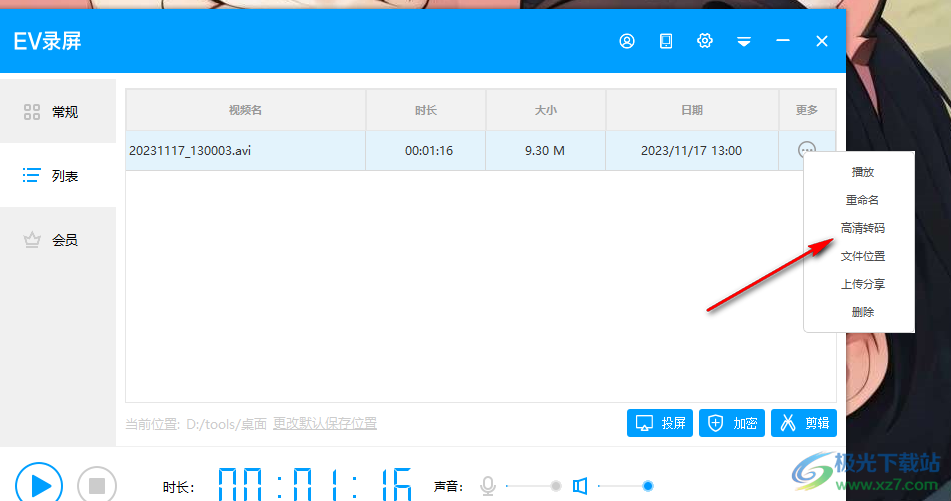Click the 加密 button
This screenshot has height=501, width=951.
pyautogui.click(x=731, y=423)
